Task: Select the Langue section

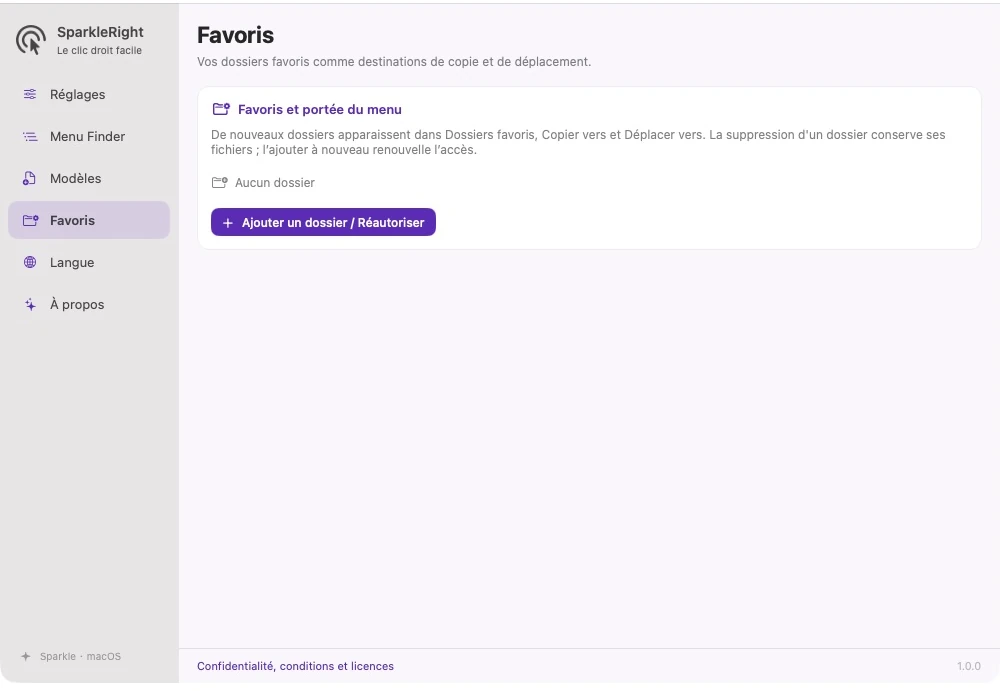Action: pyautogui.click(x=89, y=262)
